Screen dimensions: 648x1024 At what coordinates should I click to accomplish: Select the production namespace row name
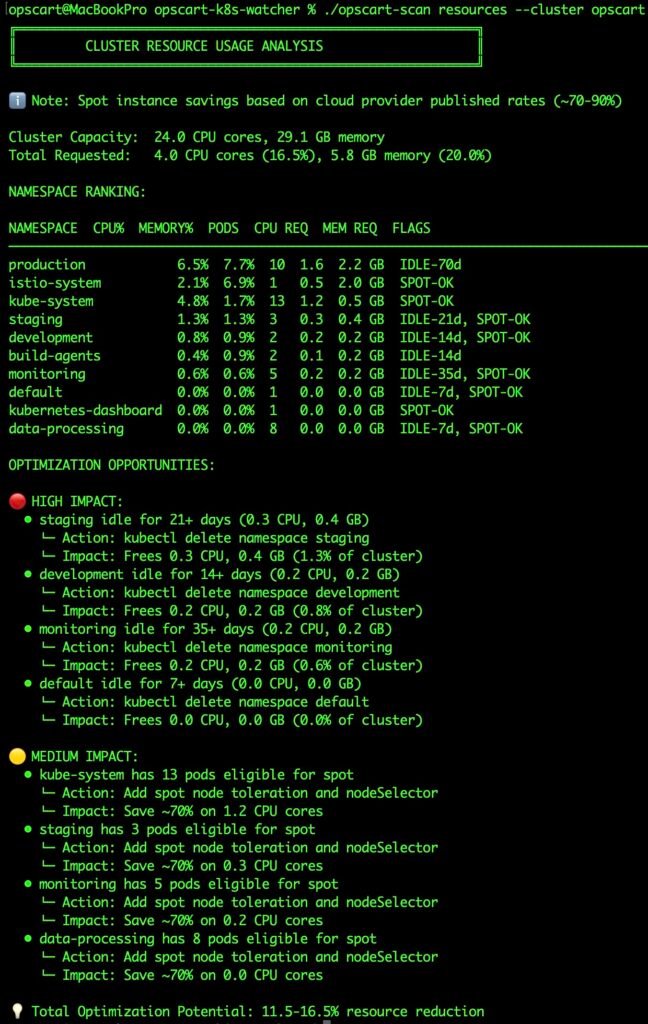point(47,265)
